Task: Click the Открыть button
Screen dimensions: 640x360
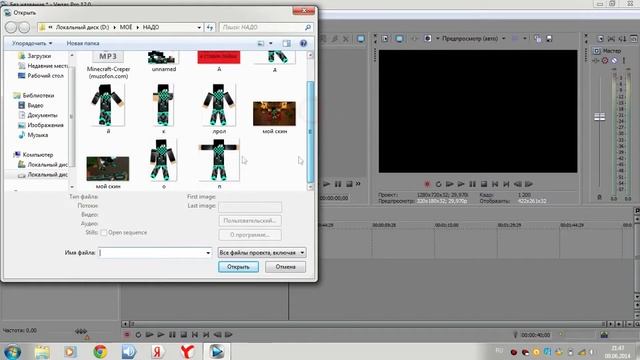Action: [238, 267]
